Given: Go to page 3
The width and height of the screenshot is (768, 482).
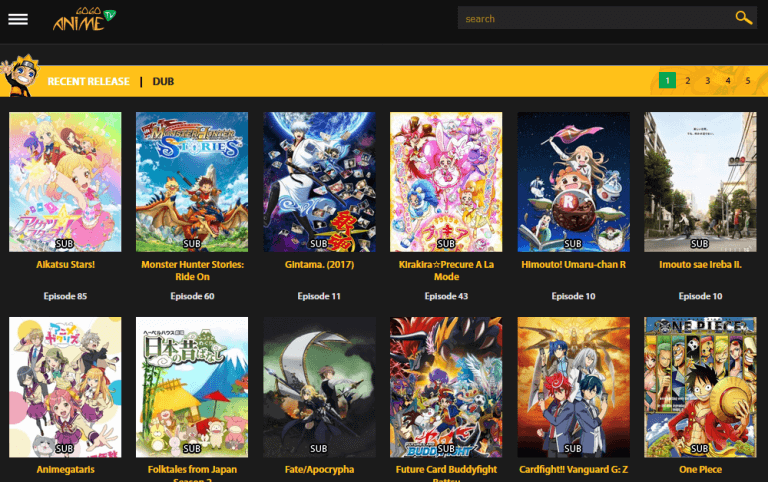Looking at the screenshot, I should pos(708,80).
